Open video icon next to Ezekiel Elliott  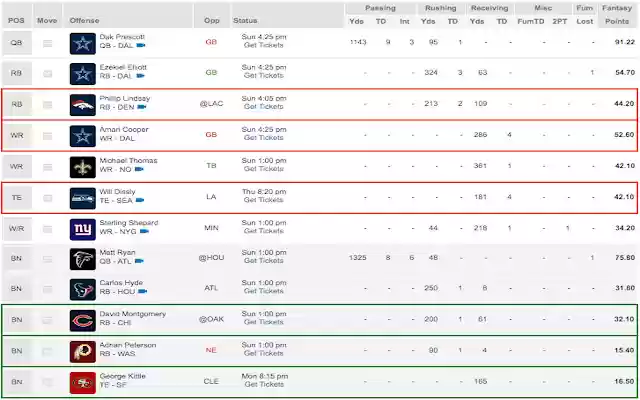tap(141, 76)
